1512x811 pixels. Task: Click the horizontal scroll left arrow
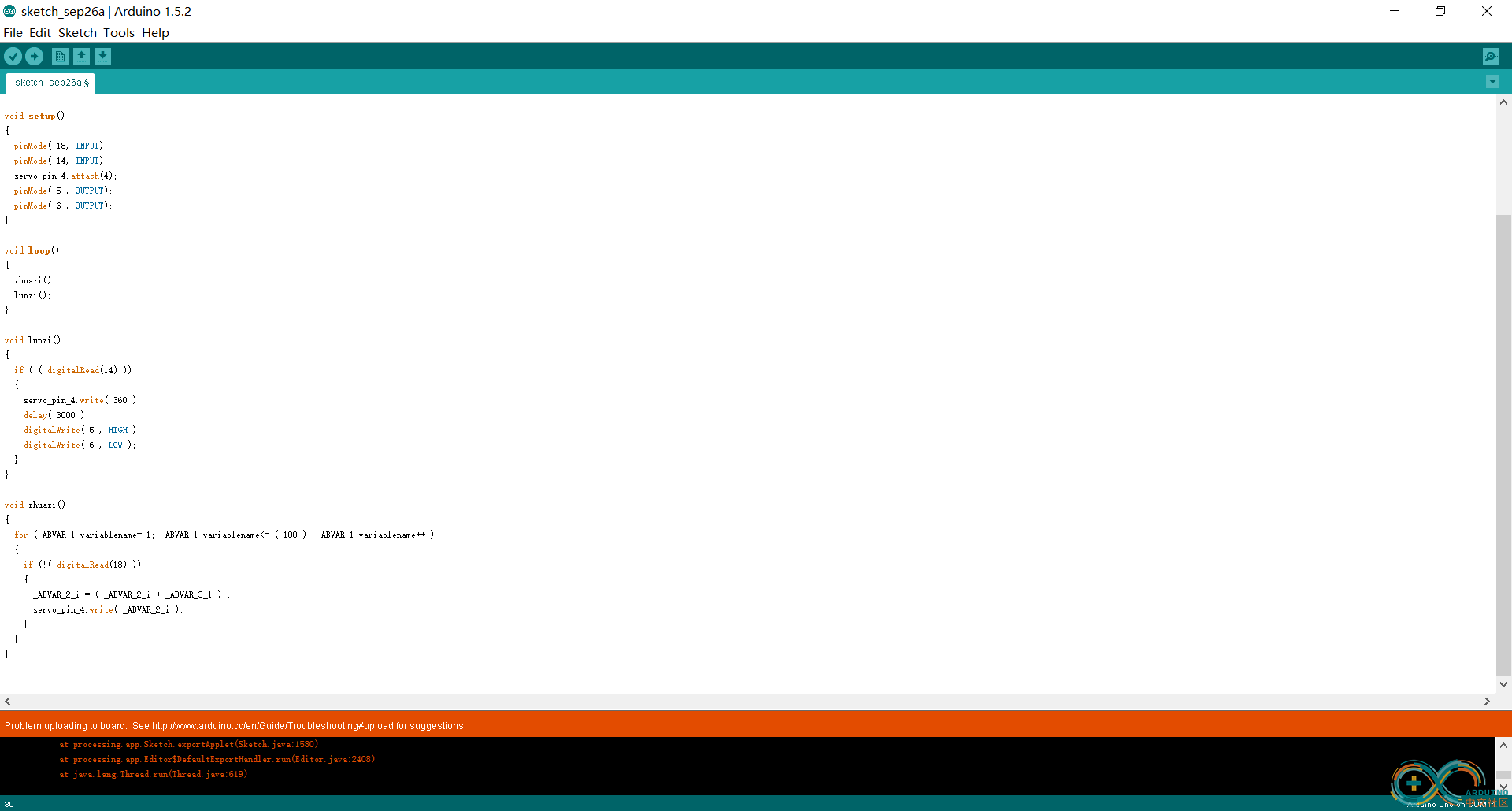click(8, 701)
